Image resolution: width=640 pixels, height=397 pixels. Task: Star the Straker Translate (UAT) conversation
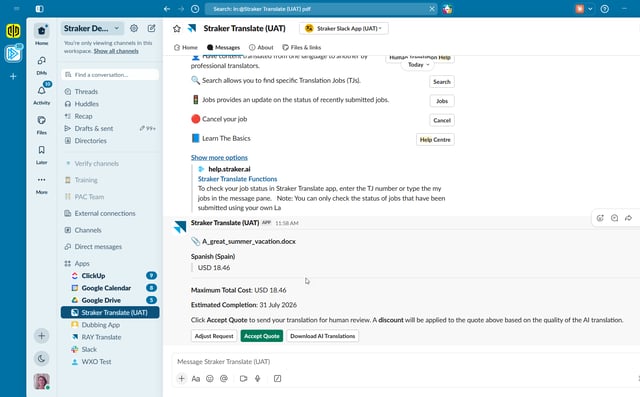(x=176, y=28)
